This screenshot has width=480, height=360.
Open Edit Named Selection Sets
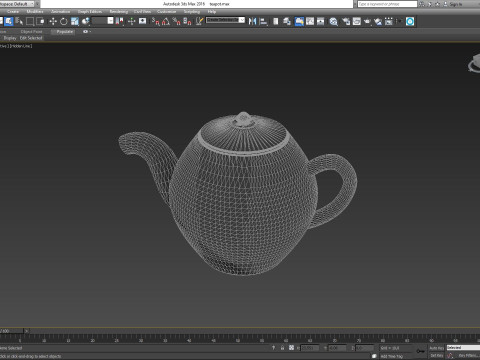click(199, 21)
